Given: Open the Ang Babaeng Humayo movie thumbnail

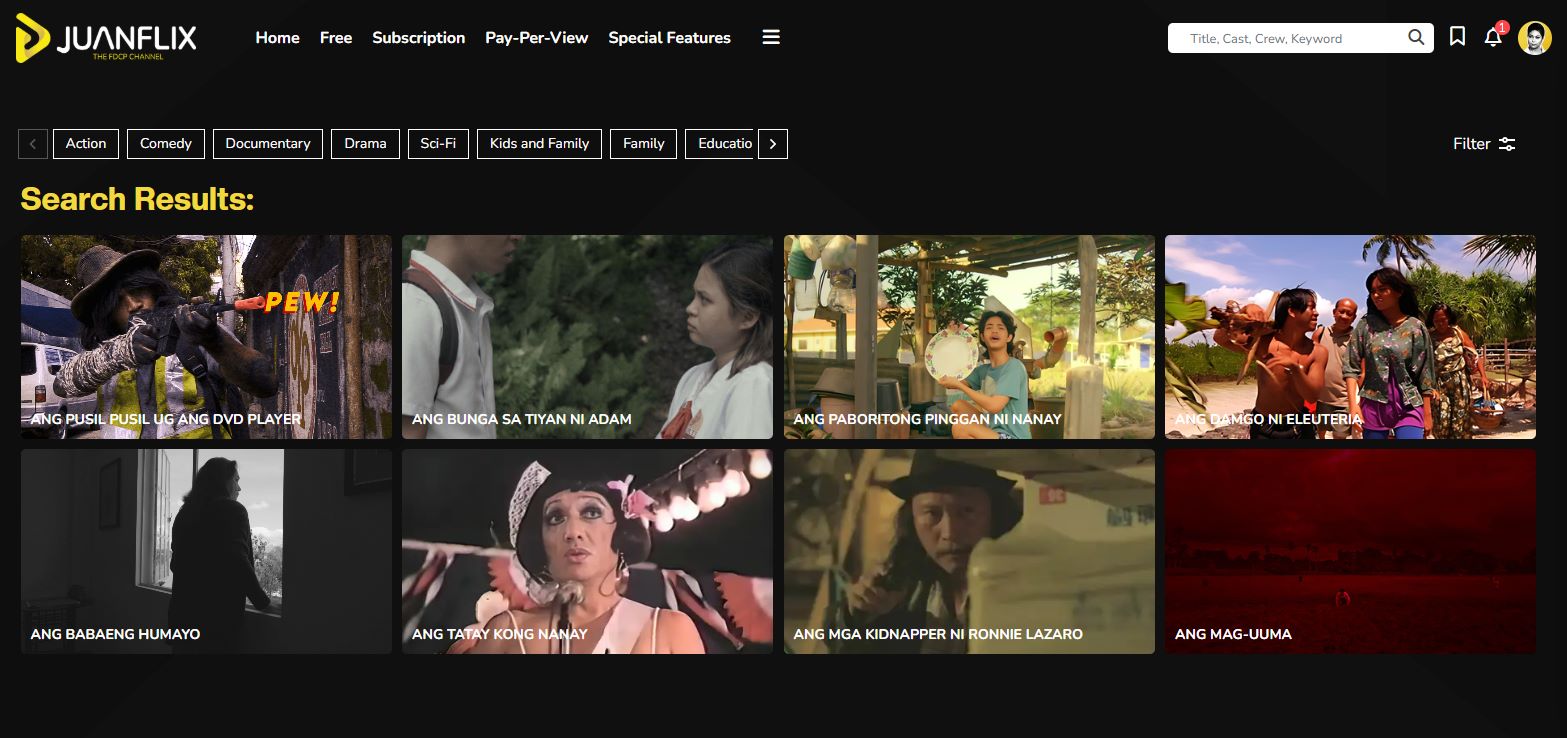Looking at the screenshot, I should [x=206, y=550].
